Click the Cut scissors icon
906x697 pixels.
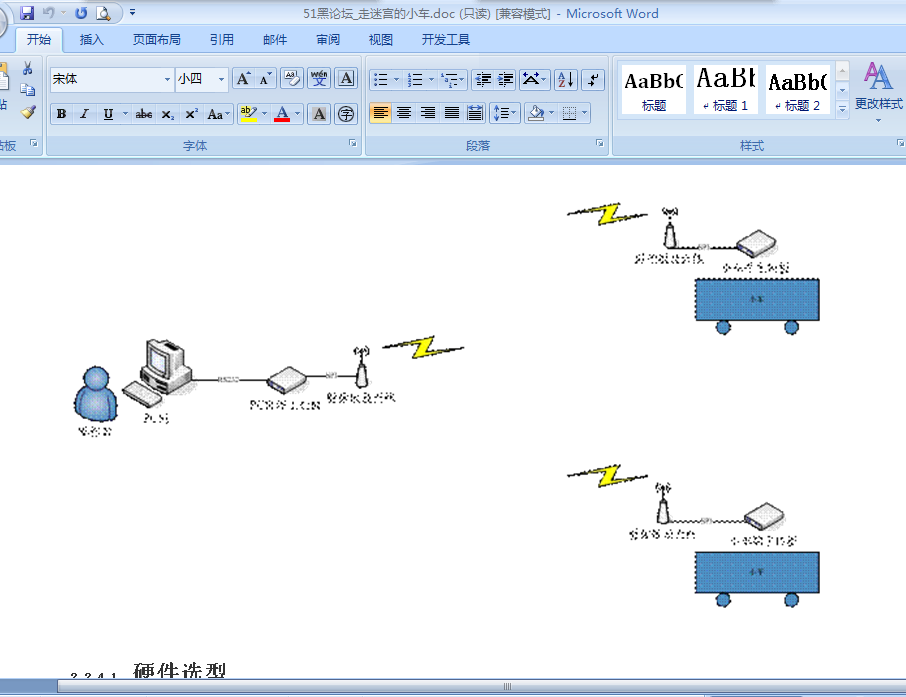pyautogui.click(x=28, y=68)
